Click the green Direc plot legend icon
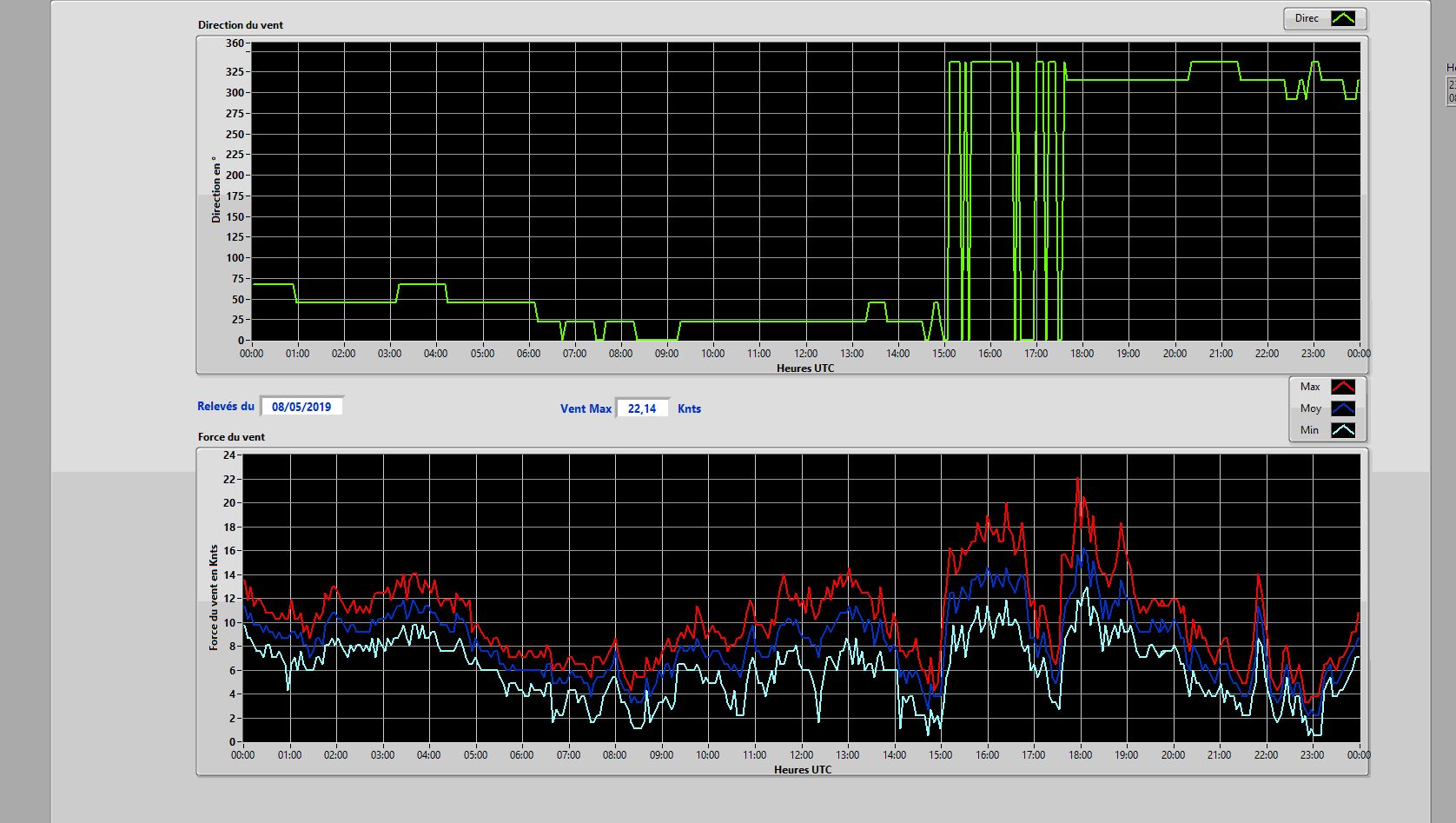This screenshot has height=823, width=1456. point(1343,18)
